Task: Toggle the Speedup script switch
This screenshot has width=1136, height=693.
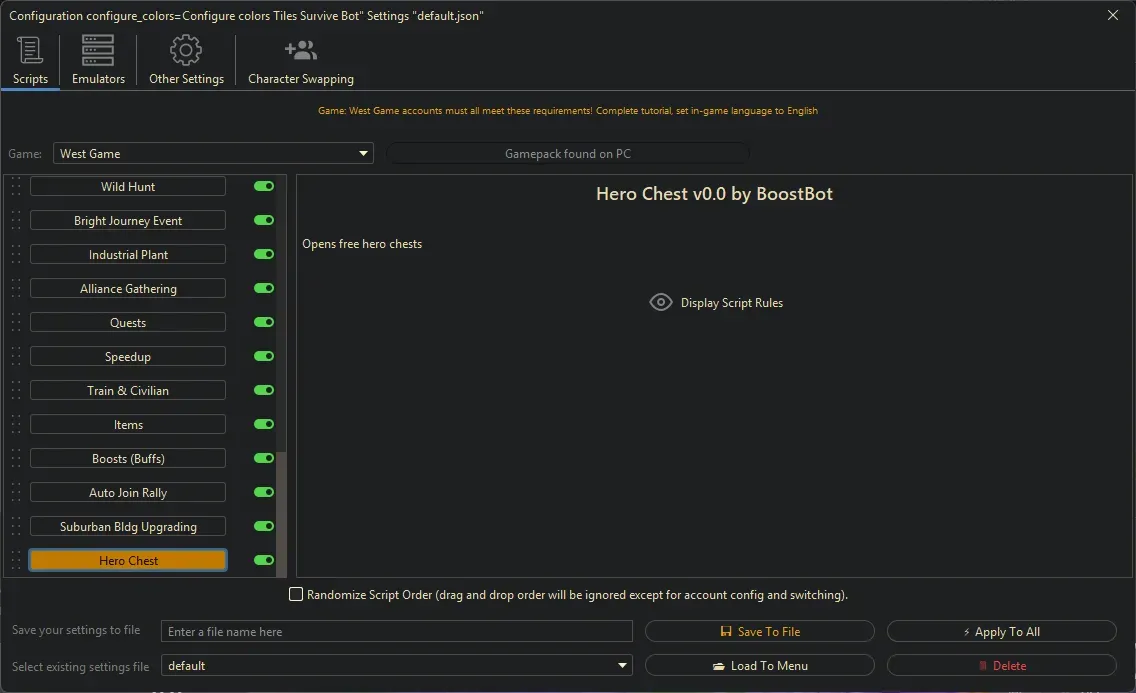Action: point(263,356)
